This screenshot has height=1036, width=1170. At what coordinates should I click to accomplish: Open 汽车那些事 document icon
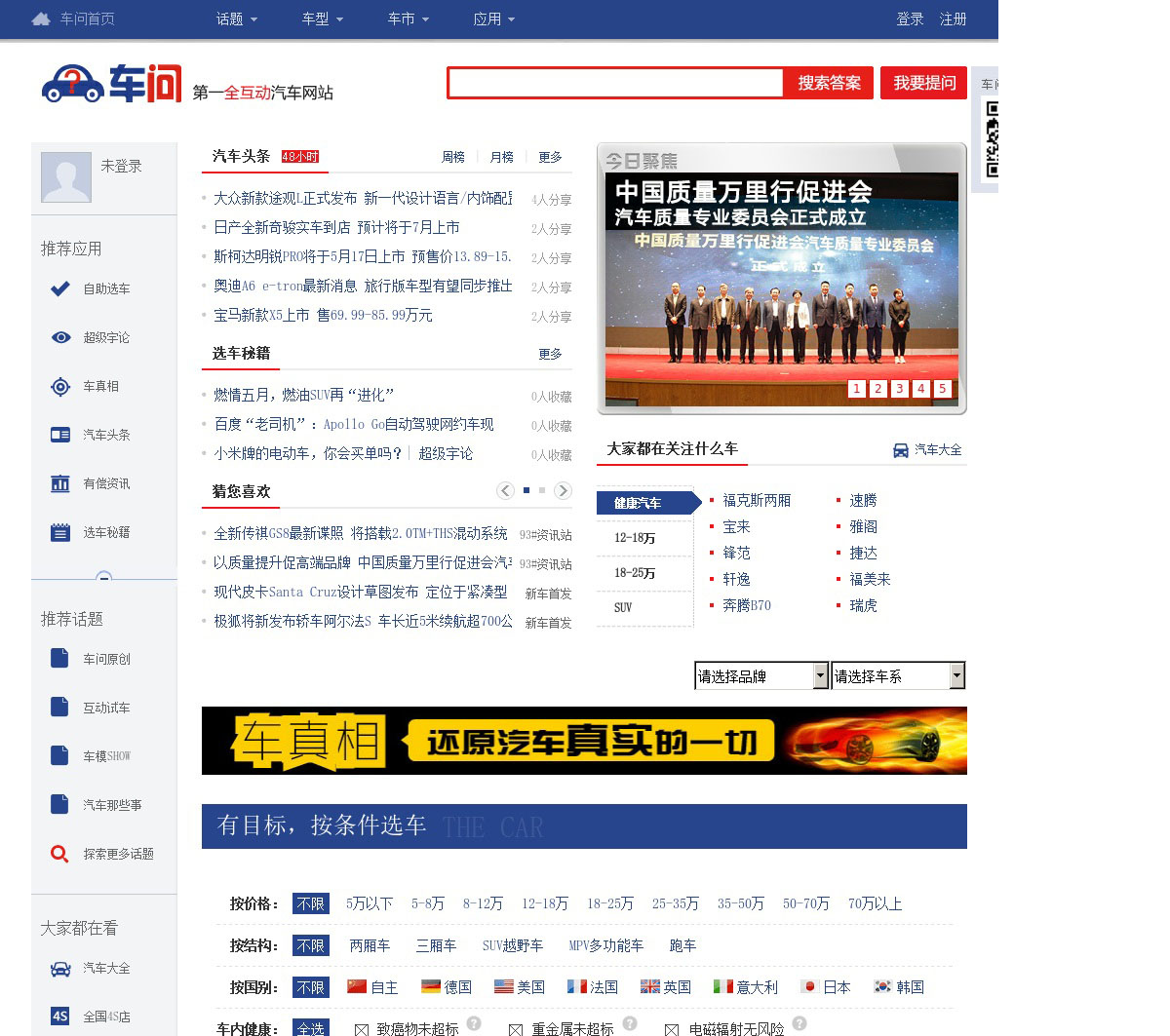pyautogui.click(x=59, y=805)
